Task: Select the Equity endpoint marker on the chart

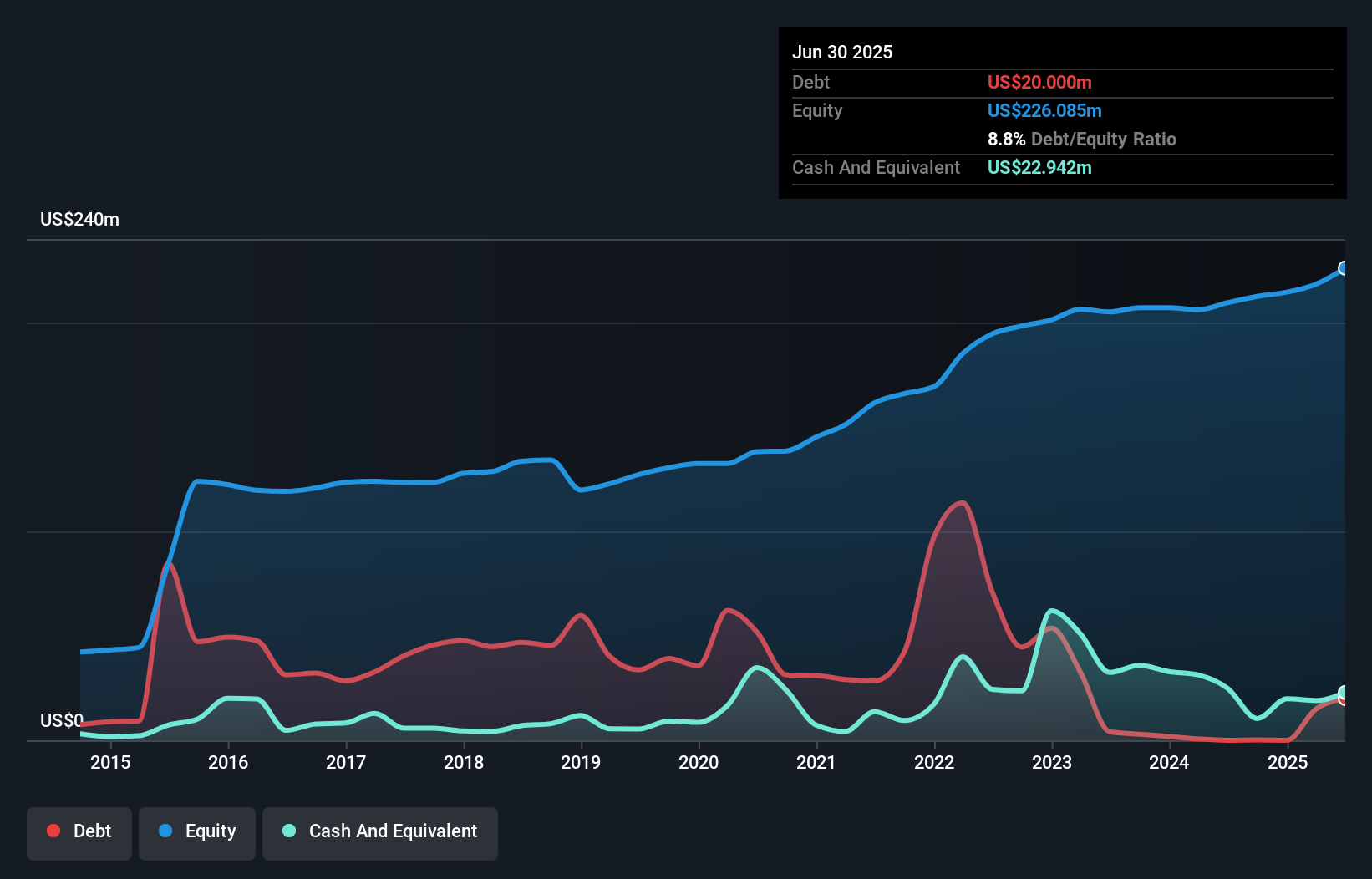Action: click(1343, 268)
